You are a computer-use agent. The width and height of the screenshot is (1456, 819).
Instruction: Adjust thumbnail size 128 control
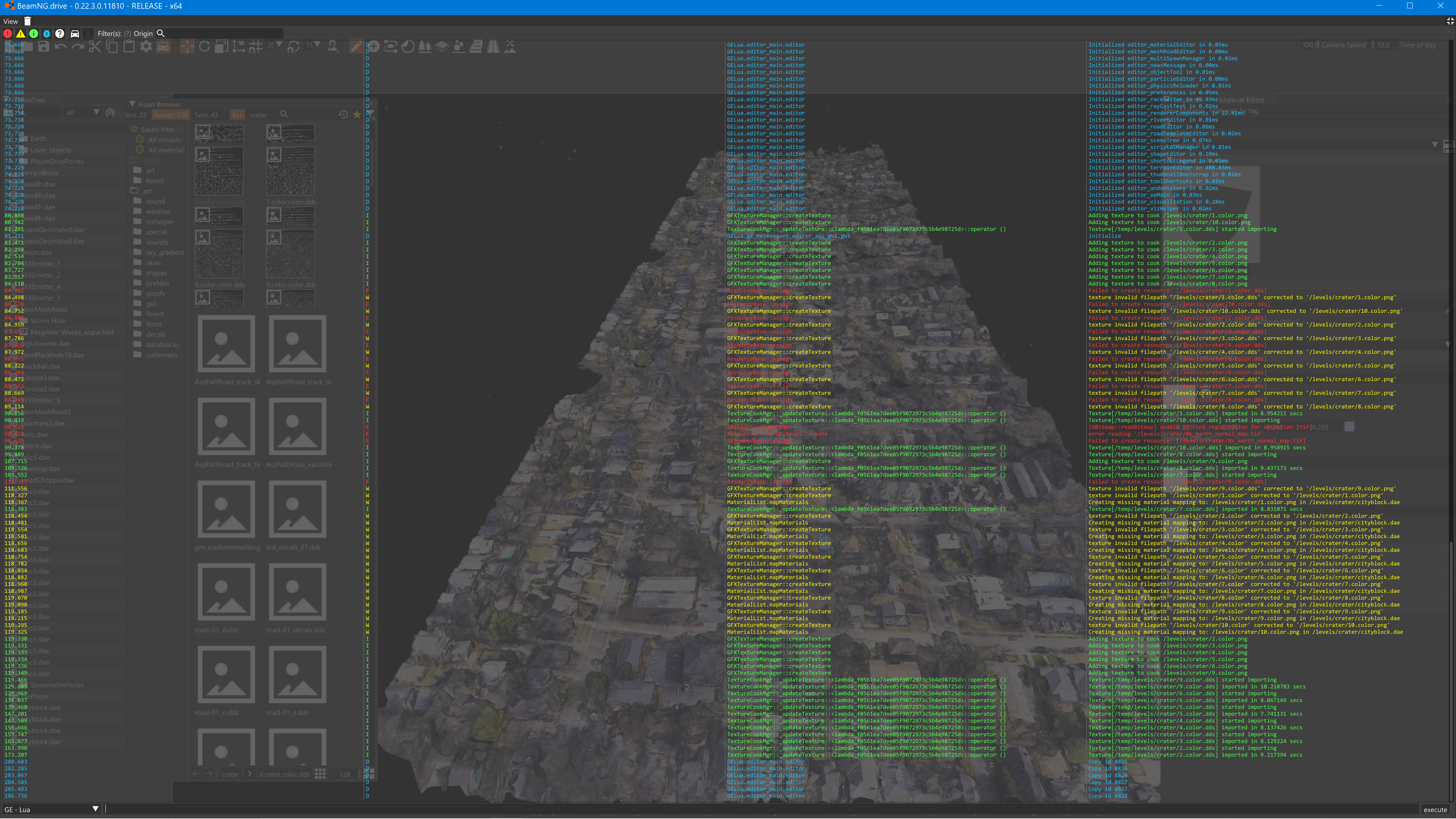tap(345, 774)
